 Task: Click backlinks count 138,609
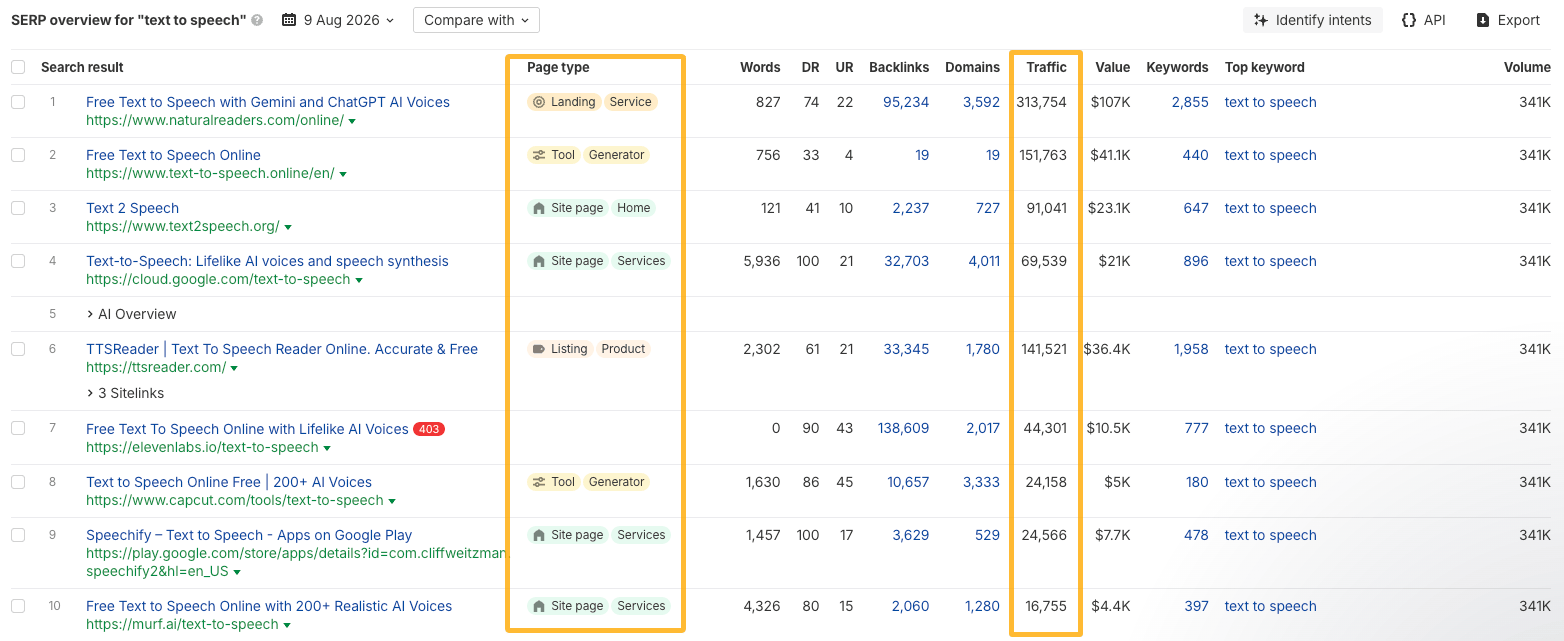[903, 428]
